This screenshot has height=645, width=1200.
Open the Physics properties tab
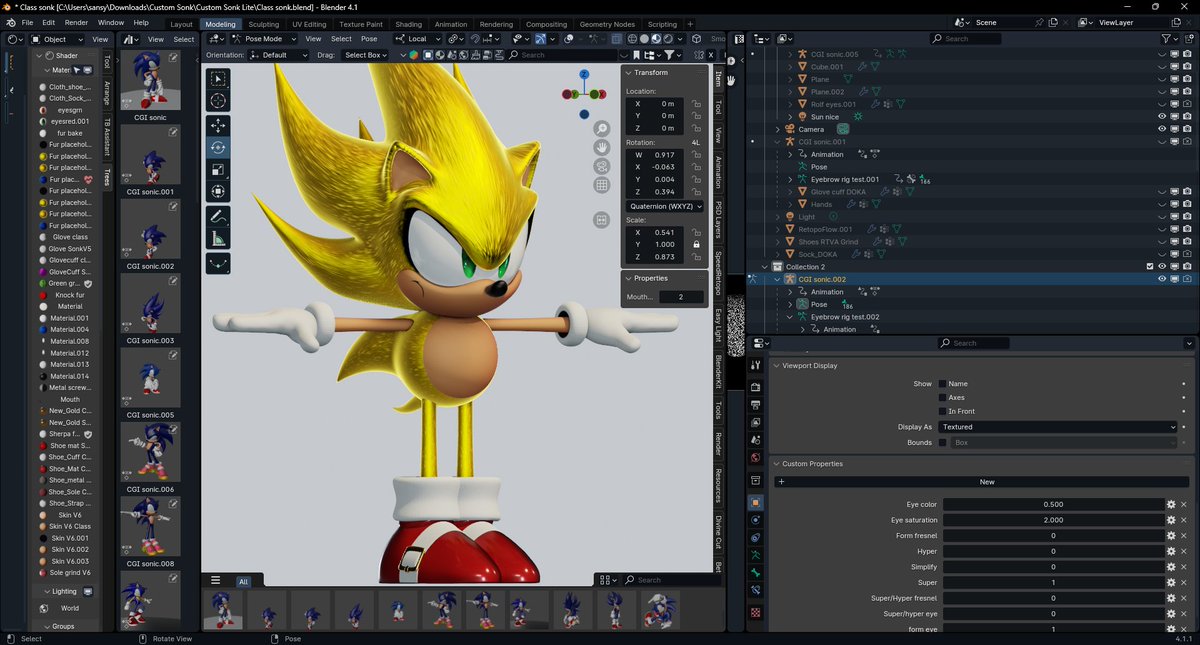coord(756,520)
